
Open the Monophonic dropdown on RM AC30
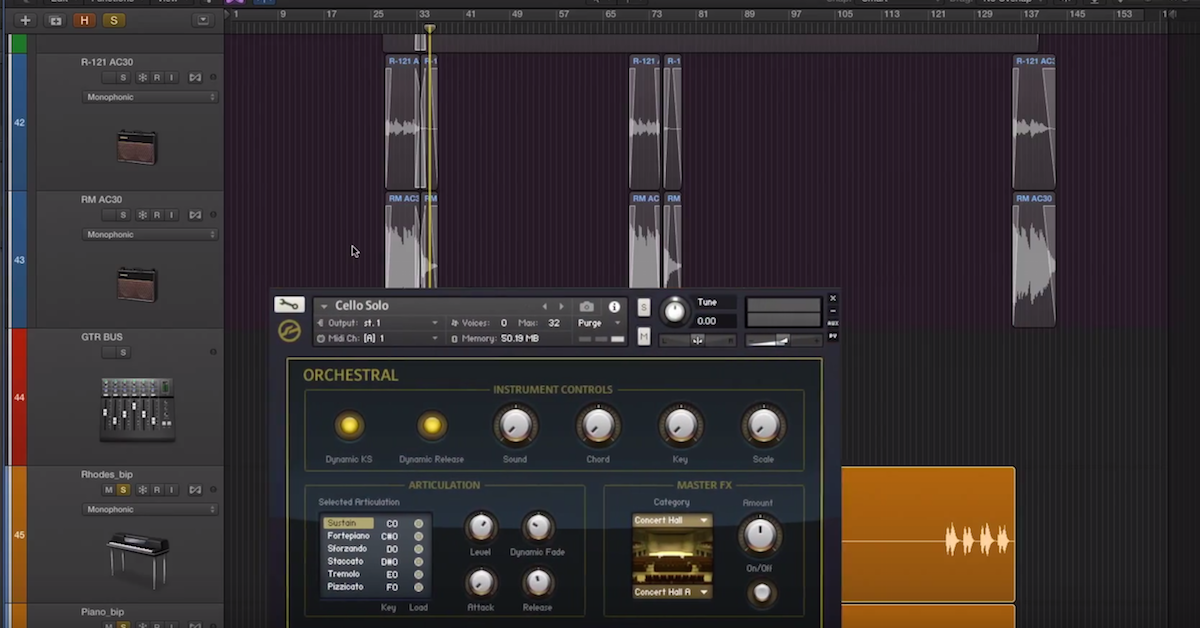pos(149,233)
